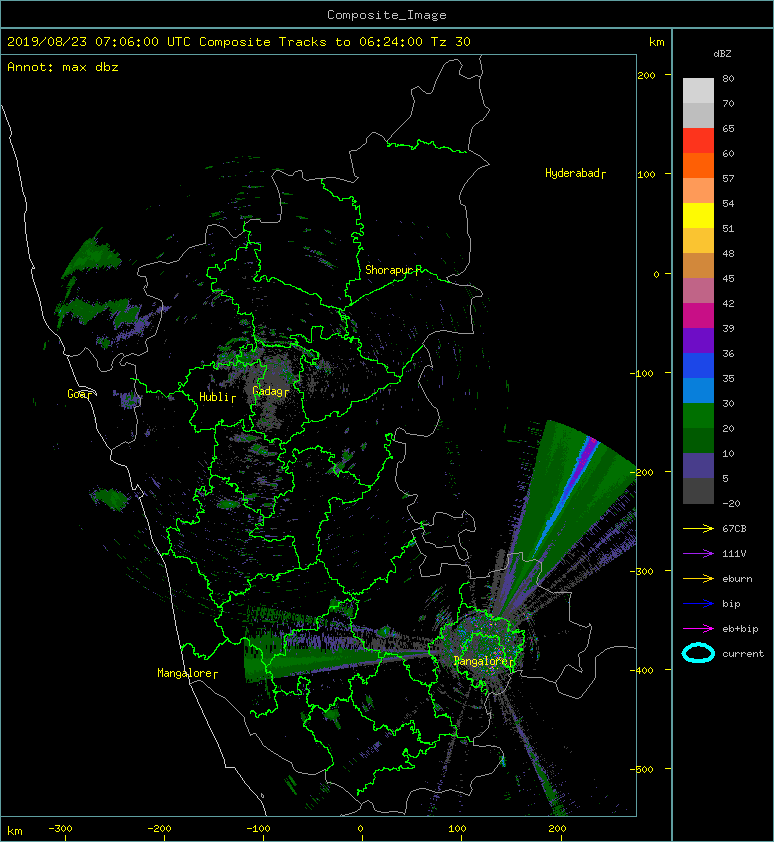Screen dimensions: 774x842
Task: Click the 200 tick on vertical km axis
Action: (x=646, y=76)
